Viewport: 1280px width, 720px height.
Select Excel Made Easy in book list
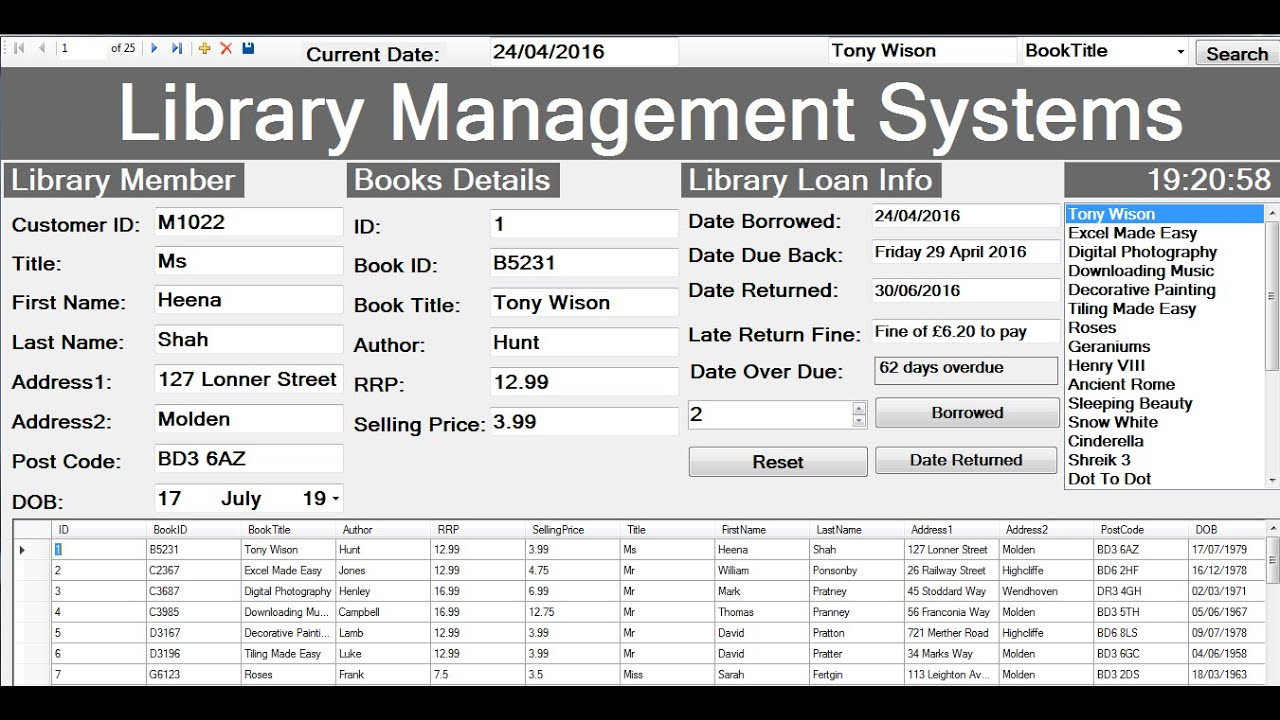click(1165, 233)
